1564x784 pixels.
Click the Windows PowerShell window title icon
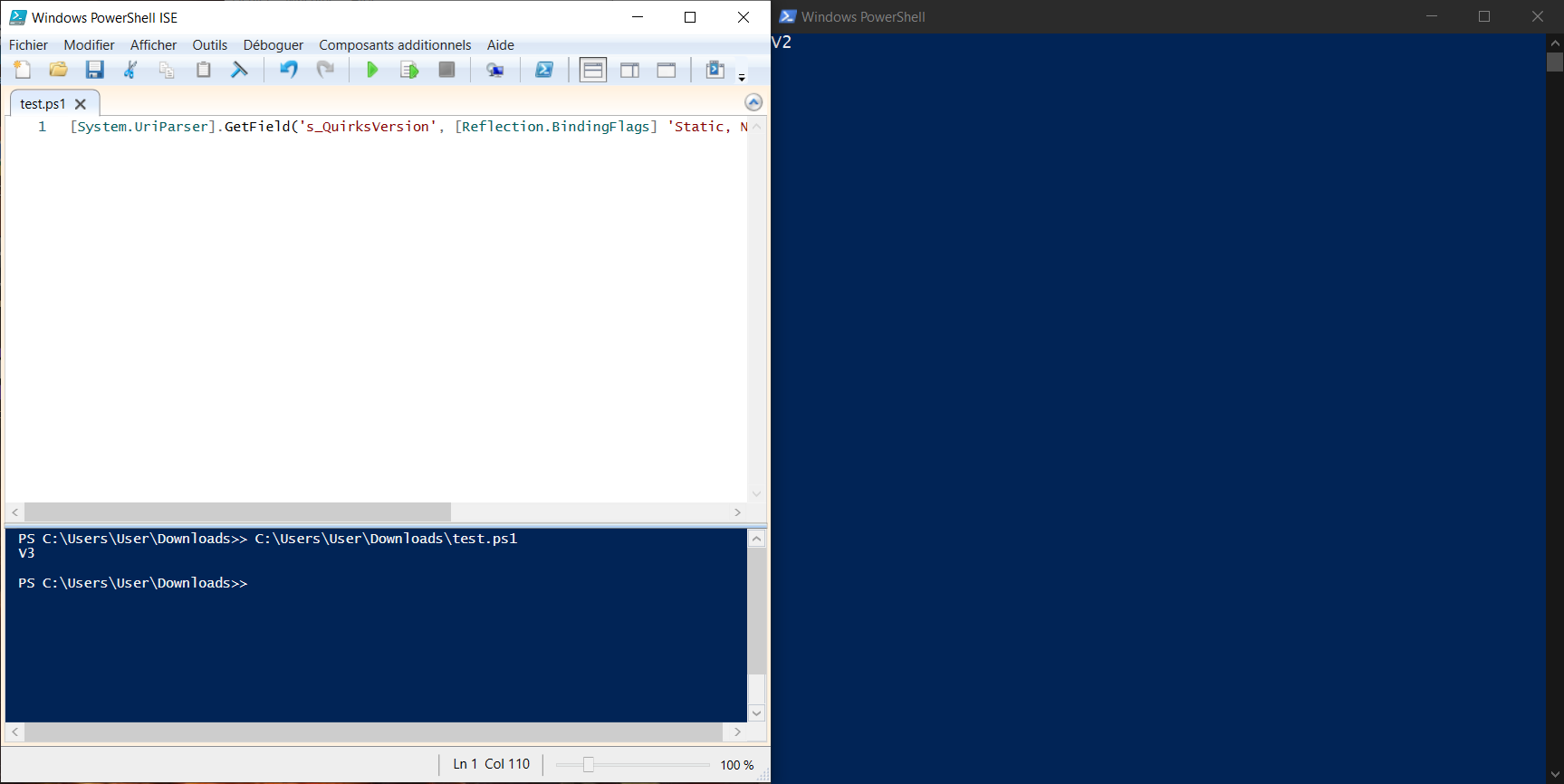coord(788,16)
